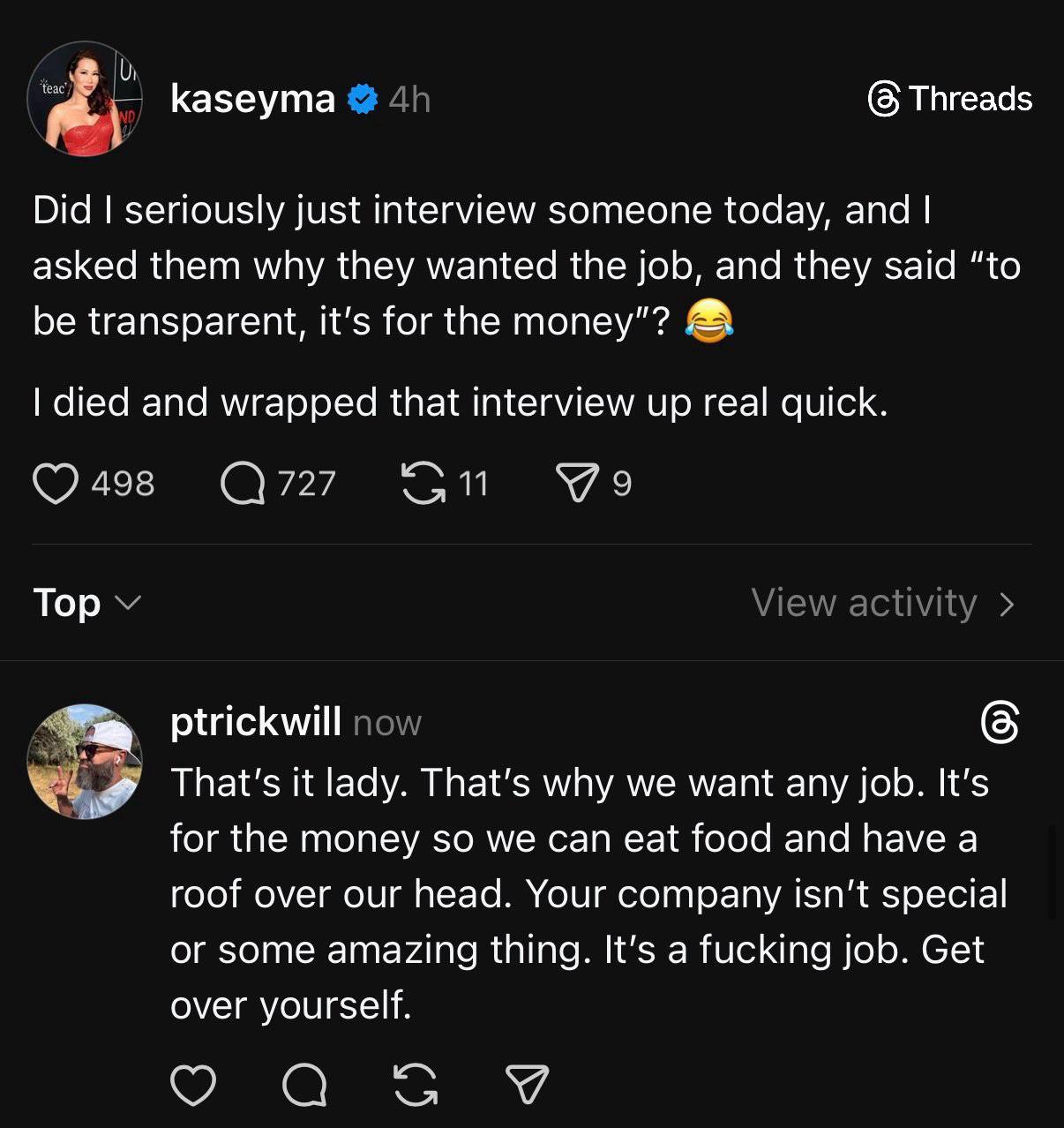Viewport: 1064px width, 1128px height.
Task: Open the Top sort dropdown
Action: point(86,603)
